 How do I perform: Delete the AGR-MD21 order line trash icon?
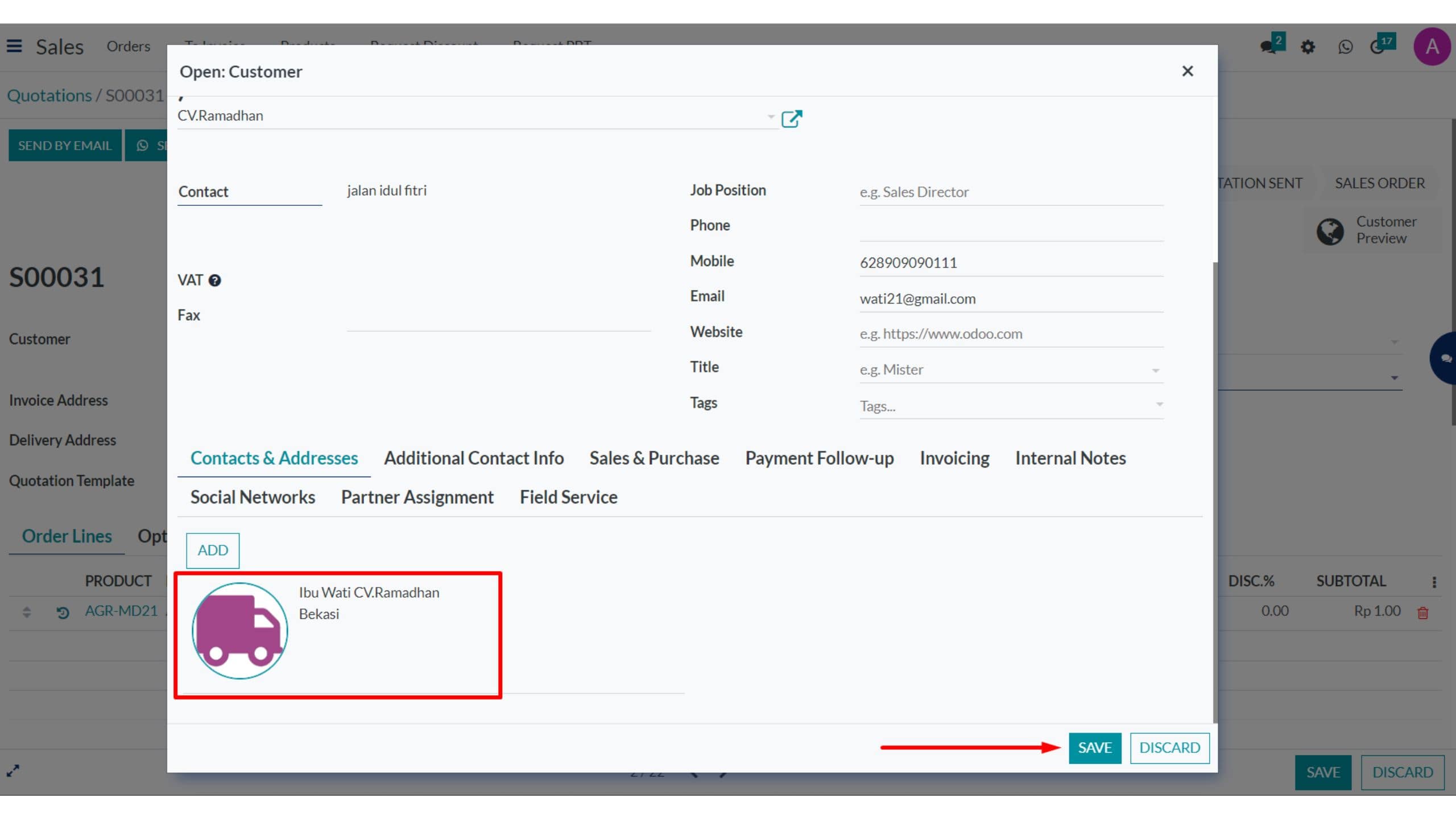(x=1422, y=613)
